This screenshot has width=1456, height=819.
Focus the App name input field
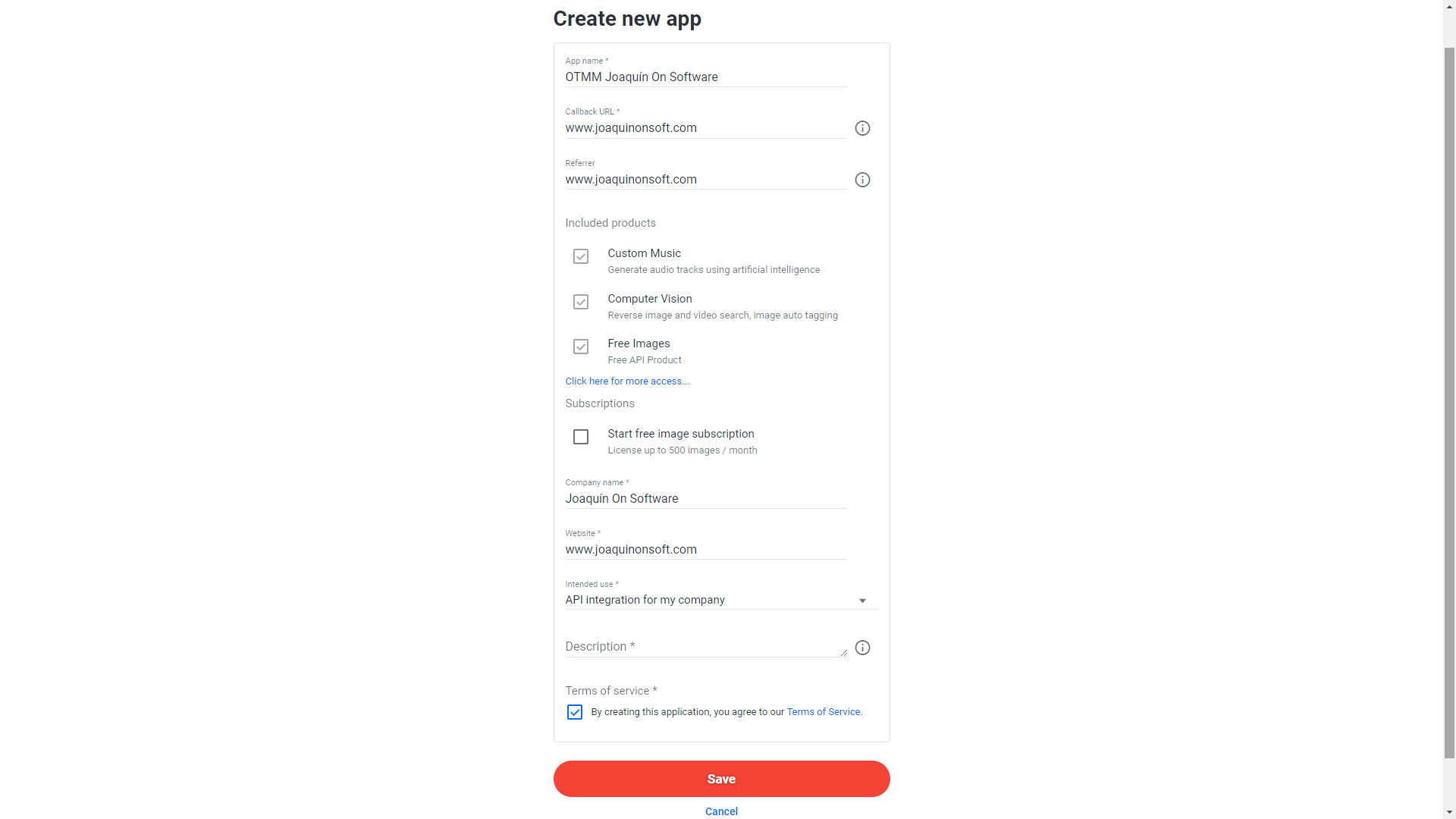(x=705, y=77)
